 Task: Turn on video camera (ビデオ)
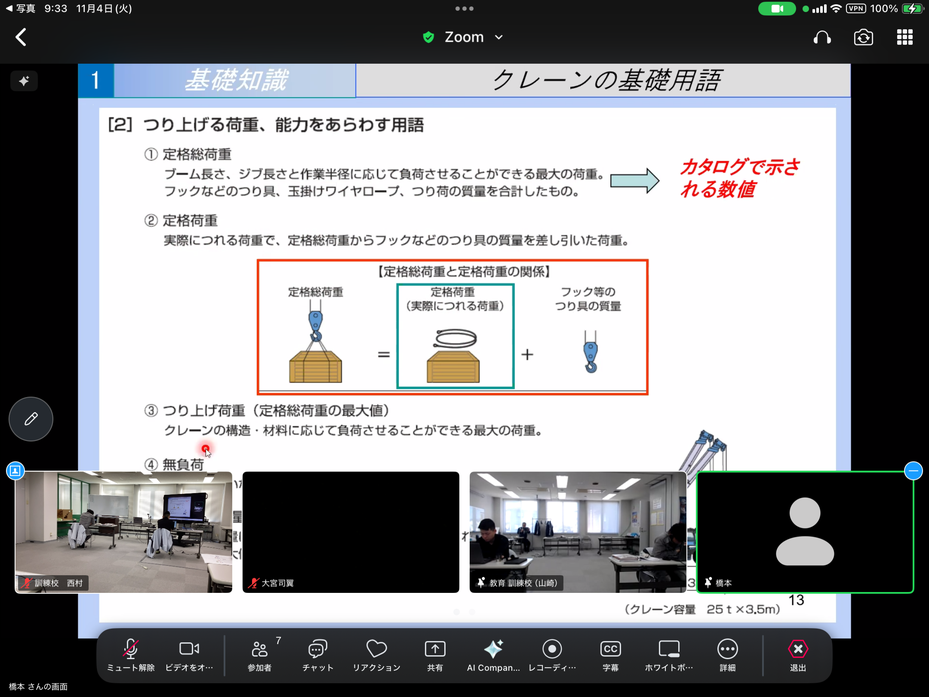pyautogui.click(x=189, y=655)
